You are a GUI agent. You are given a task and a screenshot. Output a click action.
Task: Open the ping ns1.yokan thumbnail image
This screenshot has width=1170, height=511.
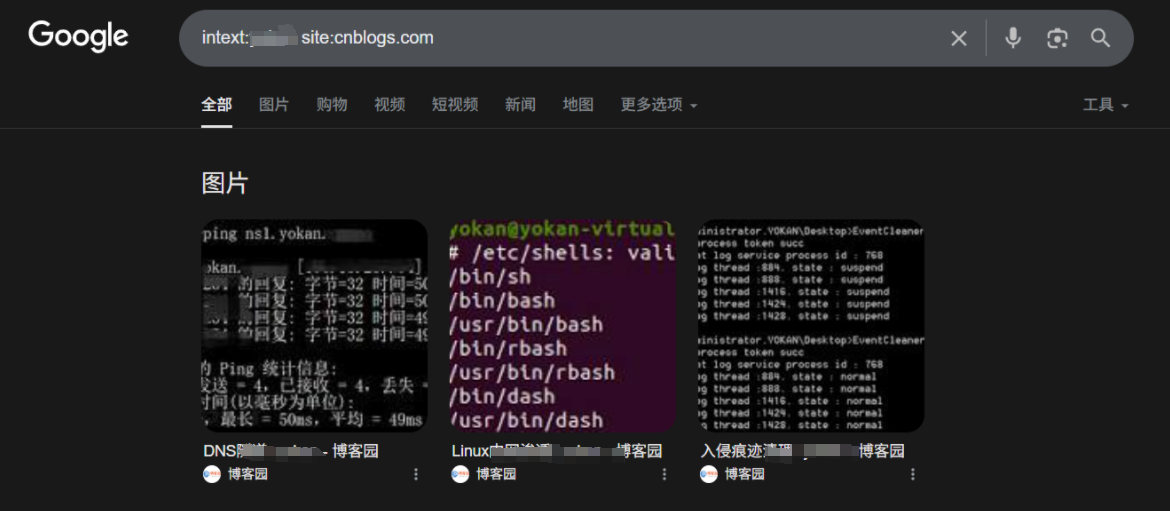click(314, 326)
